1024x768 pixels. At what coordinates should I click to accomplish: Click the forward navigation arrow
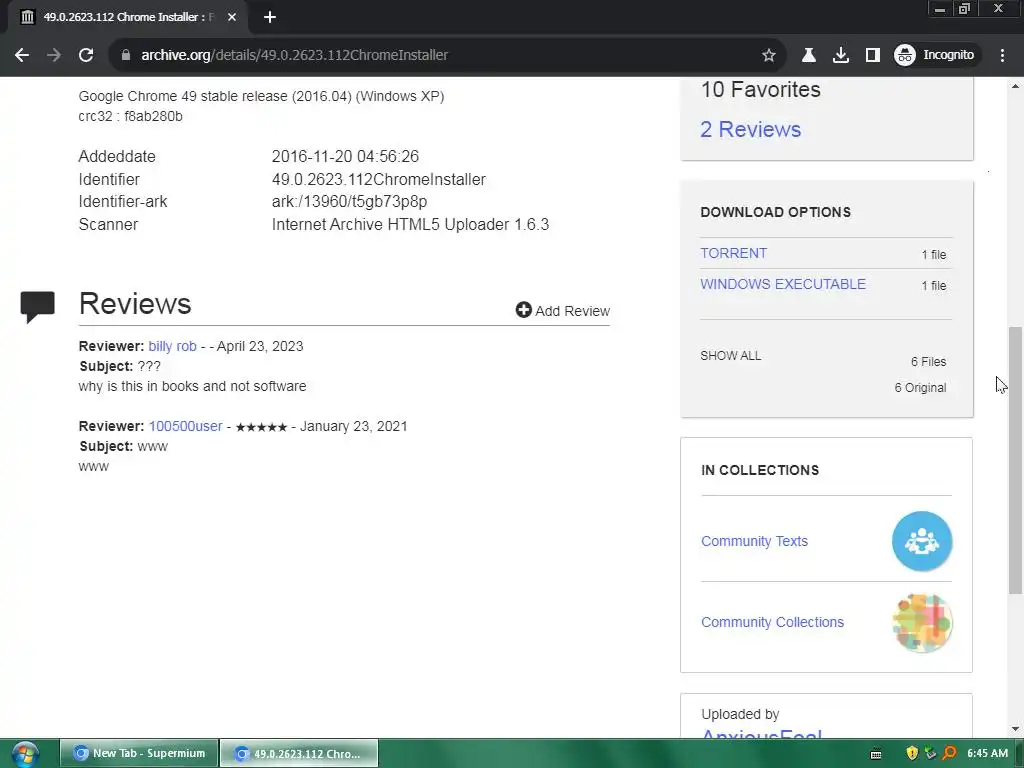point(54,55)
